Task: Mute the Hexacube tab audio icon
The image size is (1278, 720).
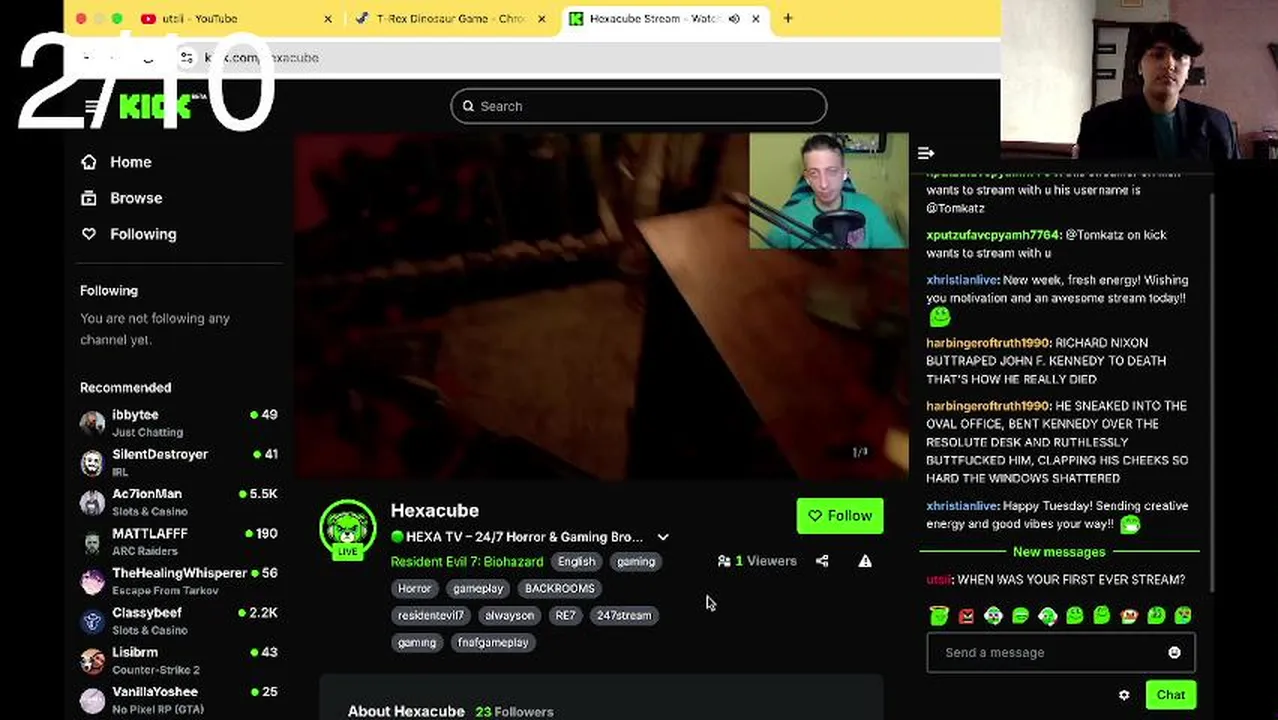Action: (734, 18)
